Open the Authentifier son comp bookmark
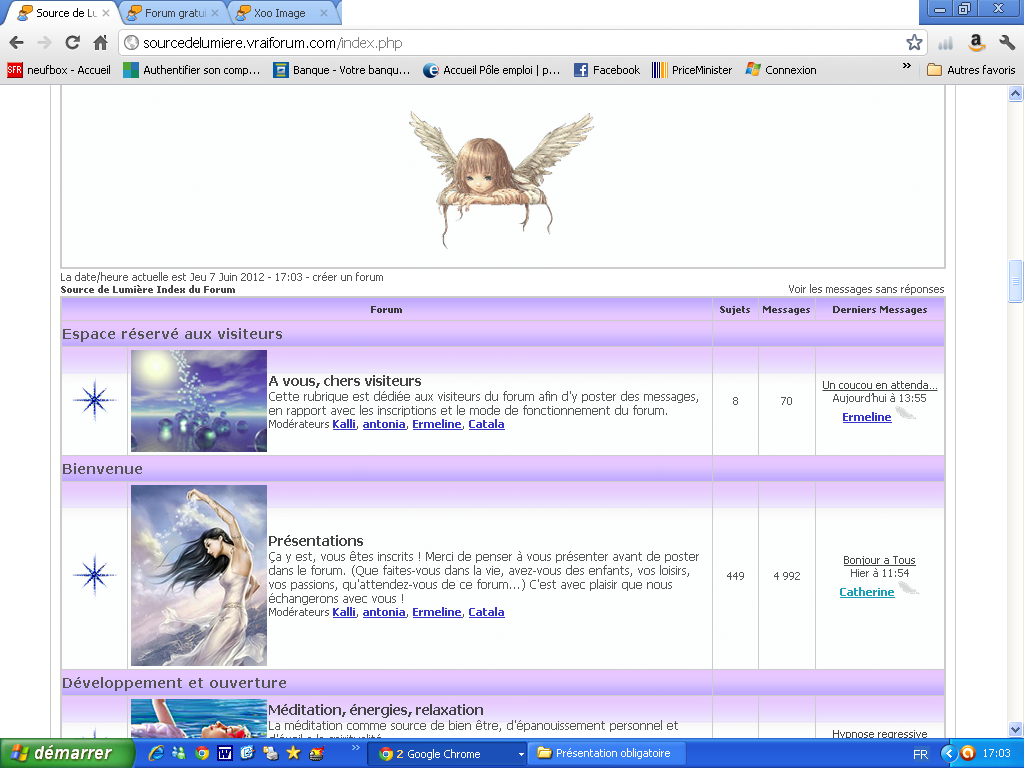 [192, 70]
